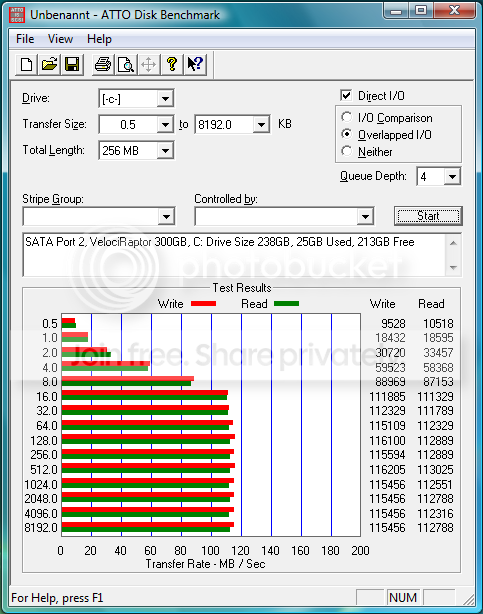Open the File menu
Image resolution: width=483 pixels, height=614 pixels.
pyautogui.click(x=25, y=39)
